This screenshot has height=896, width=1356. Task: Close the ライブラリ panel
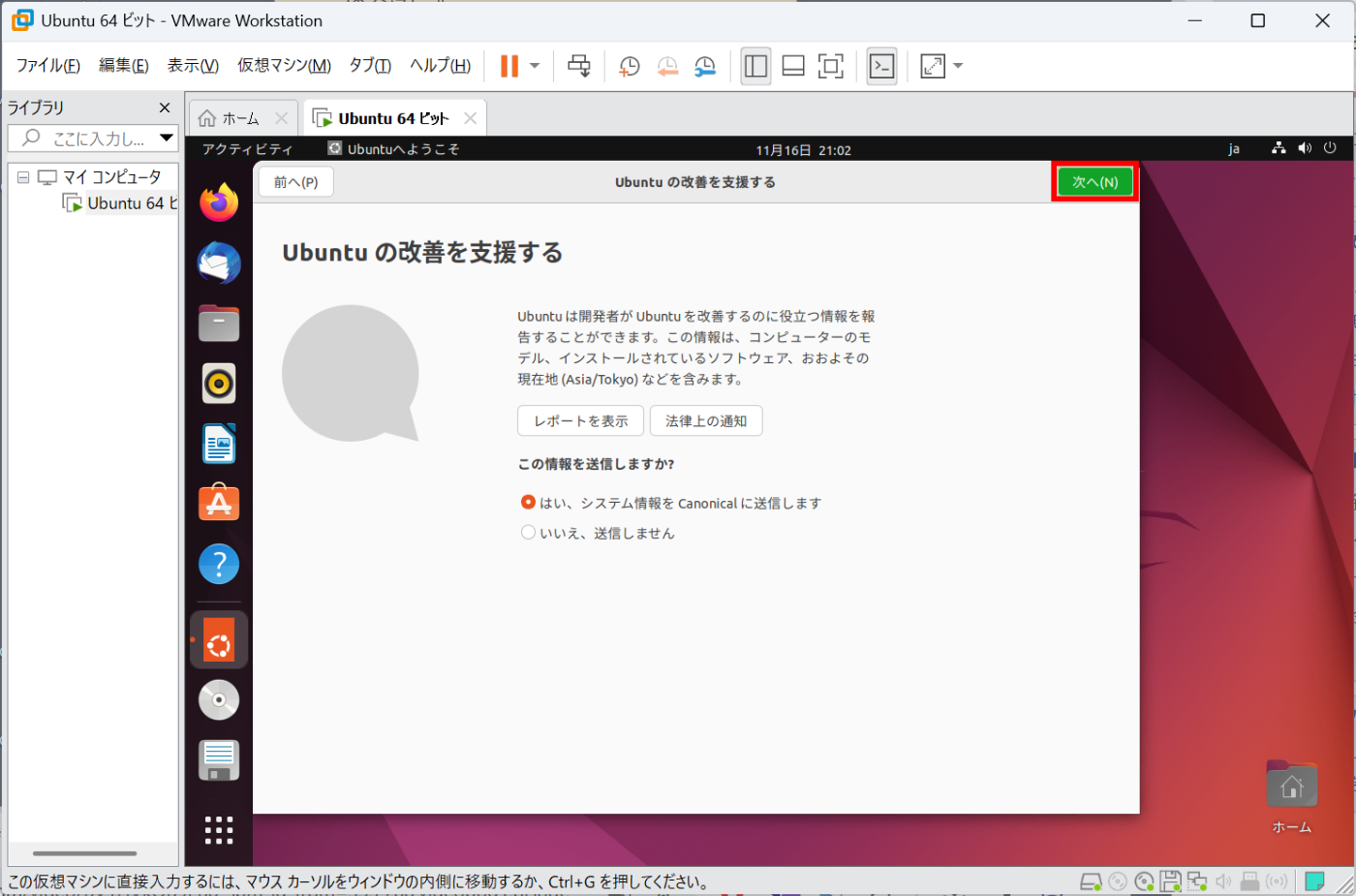pyautogui.click(x=165, y=108)
